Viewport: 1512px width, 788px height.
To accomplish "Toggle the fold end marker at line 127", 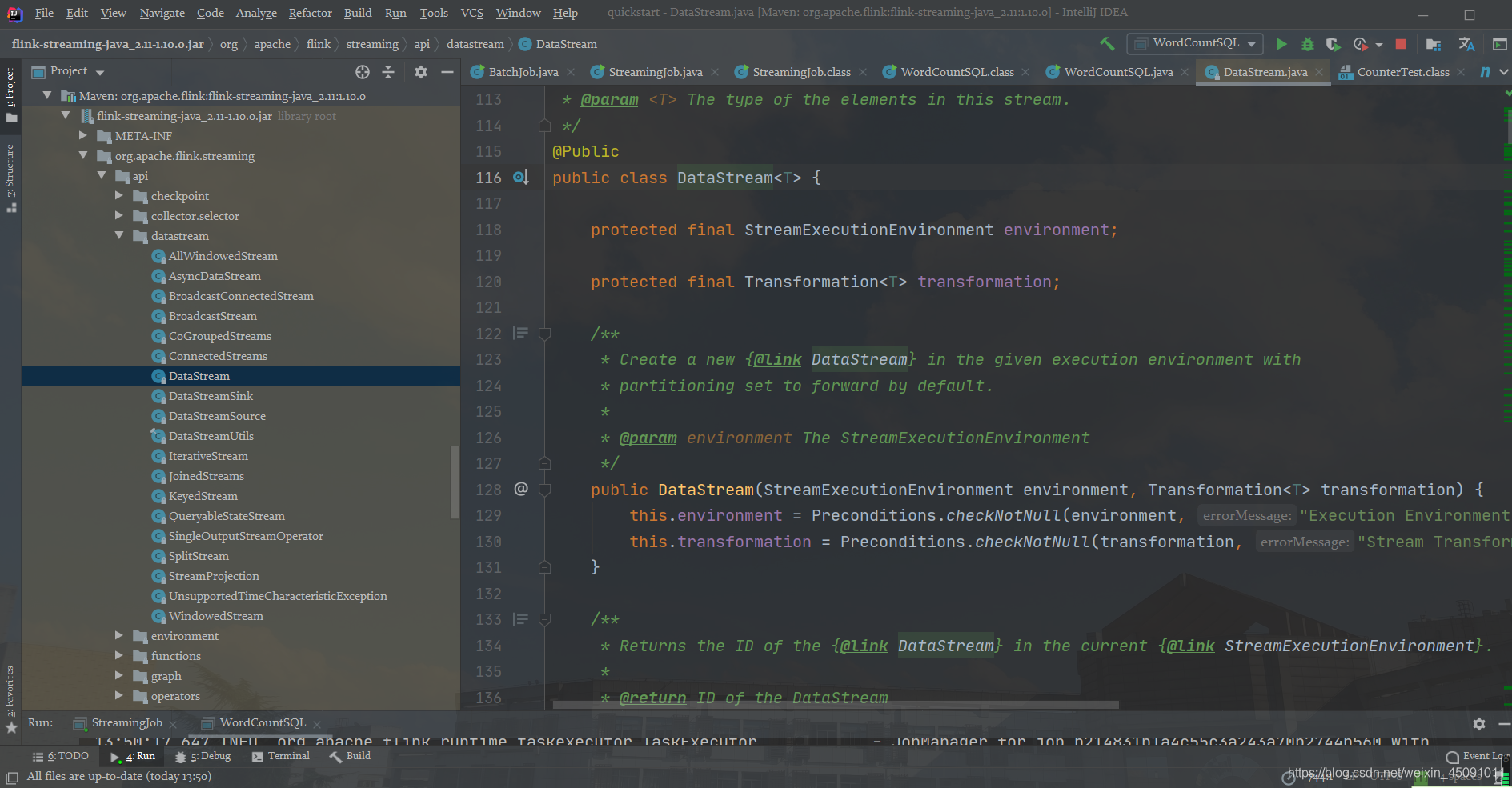I will [x=544, y=463].
